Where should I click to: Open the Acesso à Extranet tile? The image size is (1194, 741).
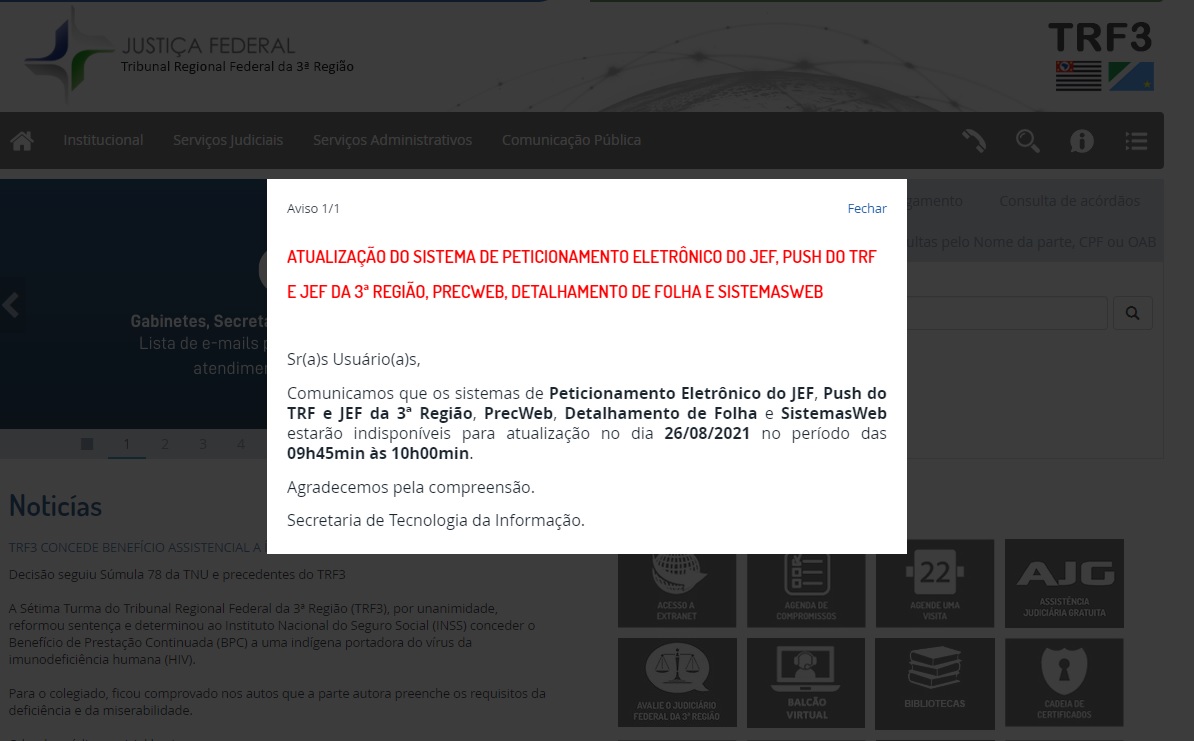[677, 584]
